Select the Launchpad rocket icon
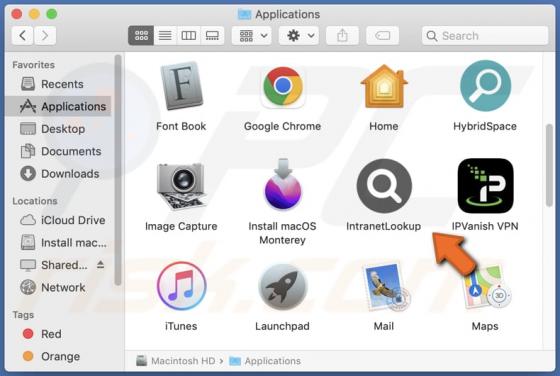560x376 pixels. [x=282, y=286]
